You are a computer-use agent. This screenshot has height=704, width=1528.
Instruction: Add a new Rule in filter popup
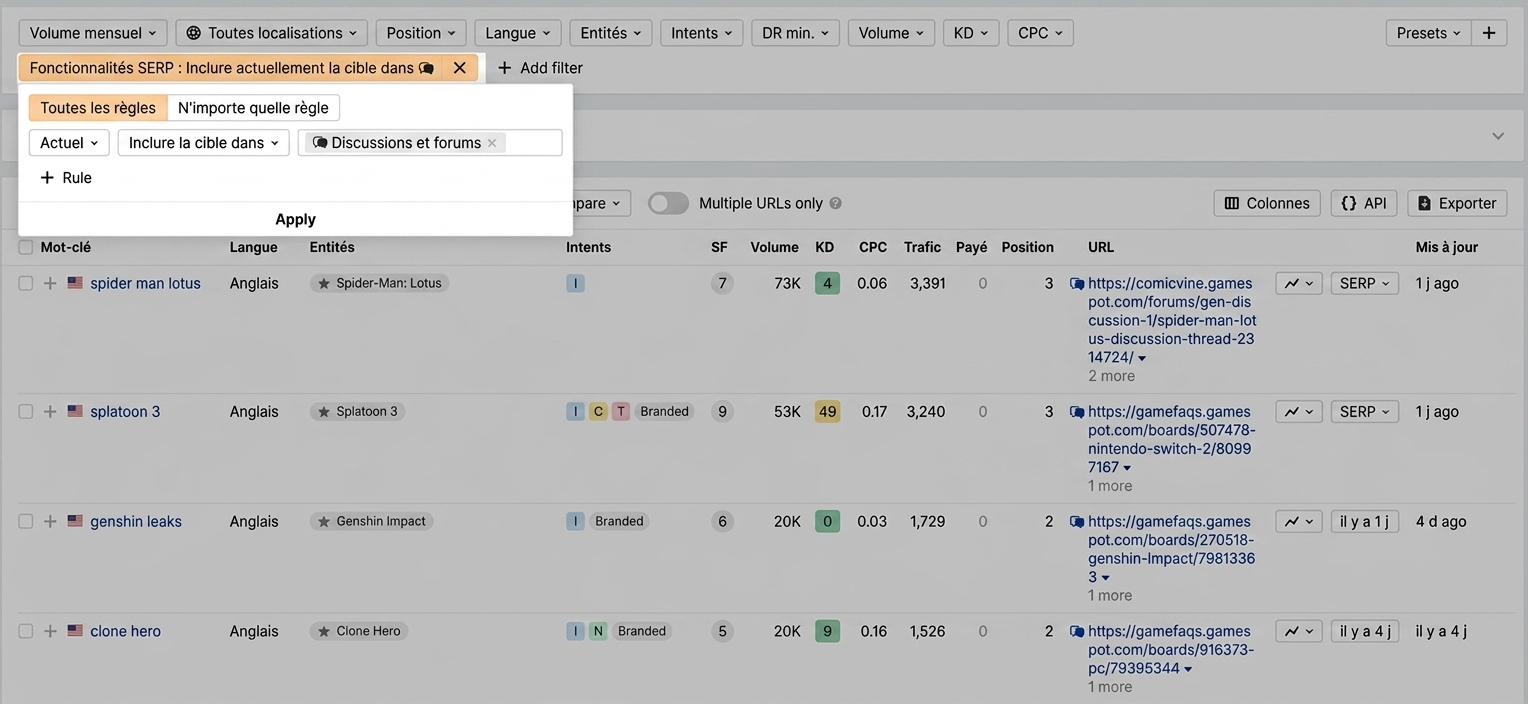click(x=66, y=178)
